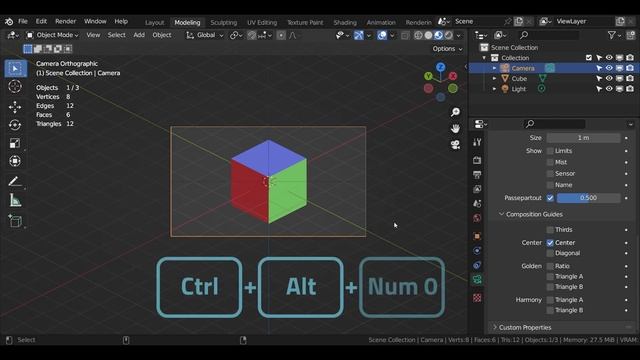Open the Render properties tab
This screenshot has height=360, width=640.
(477, 160)
